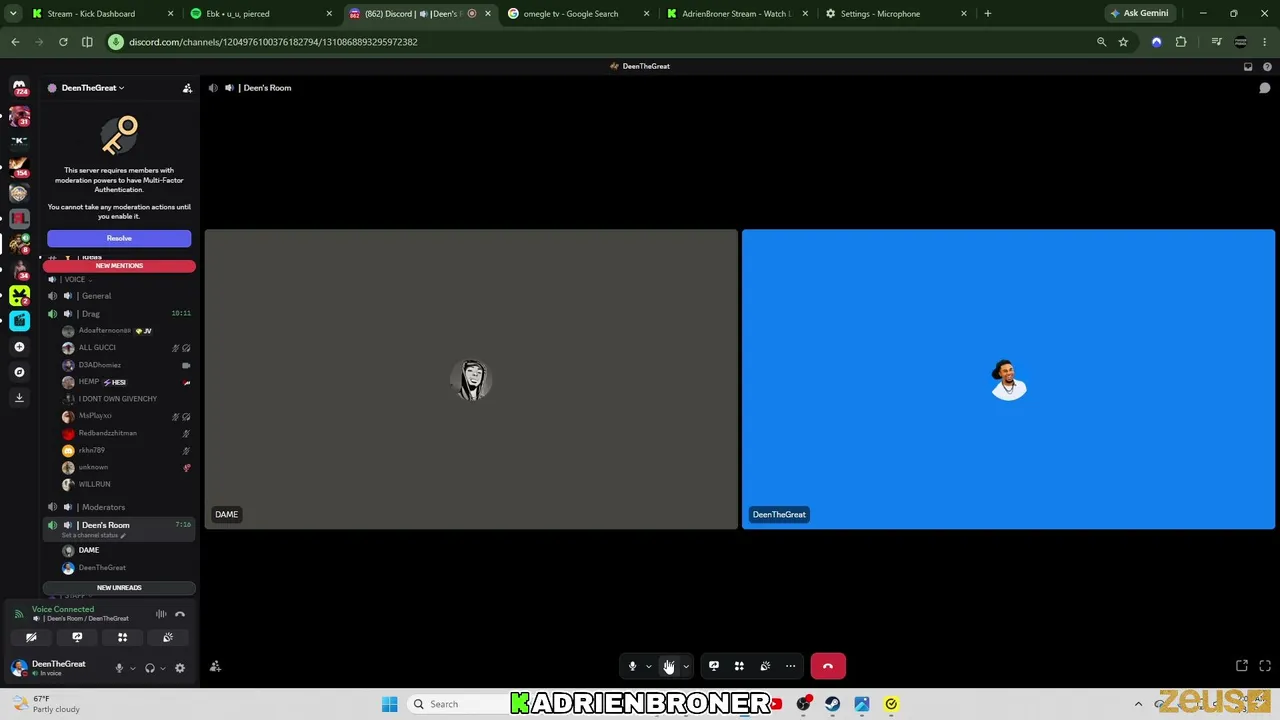Share your screen from the voice panel
Screen dimensions: 1280x720
(x=77, y=637)
